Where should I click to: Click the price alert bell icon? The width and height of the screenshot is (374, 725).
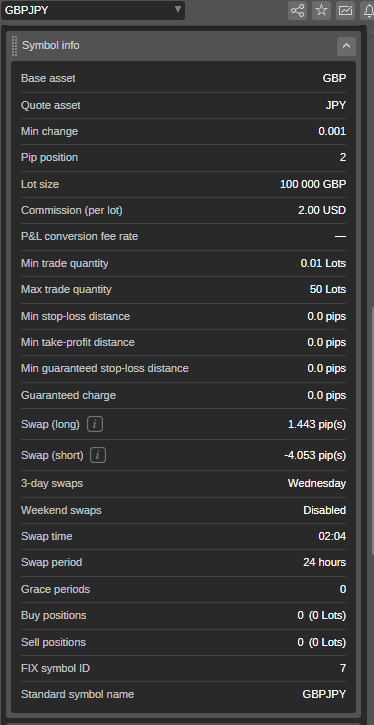pos(368,10)
